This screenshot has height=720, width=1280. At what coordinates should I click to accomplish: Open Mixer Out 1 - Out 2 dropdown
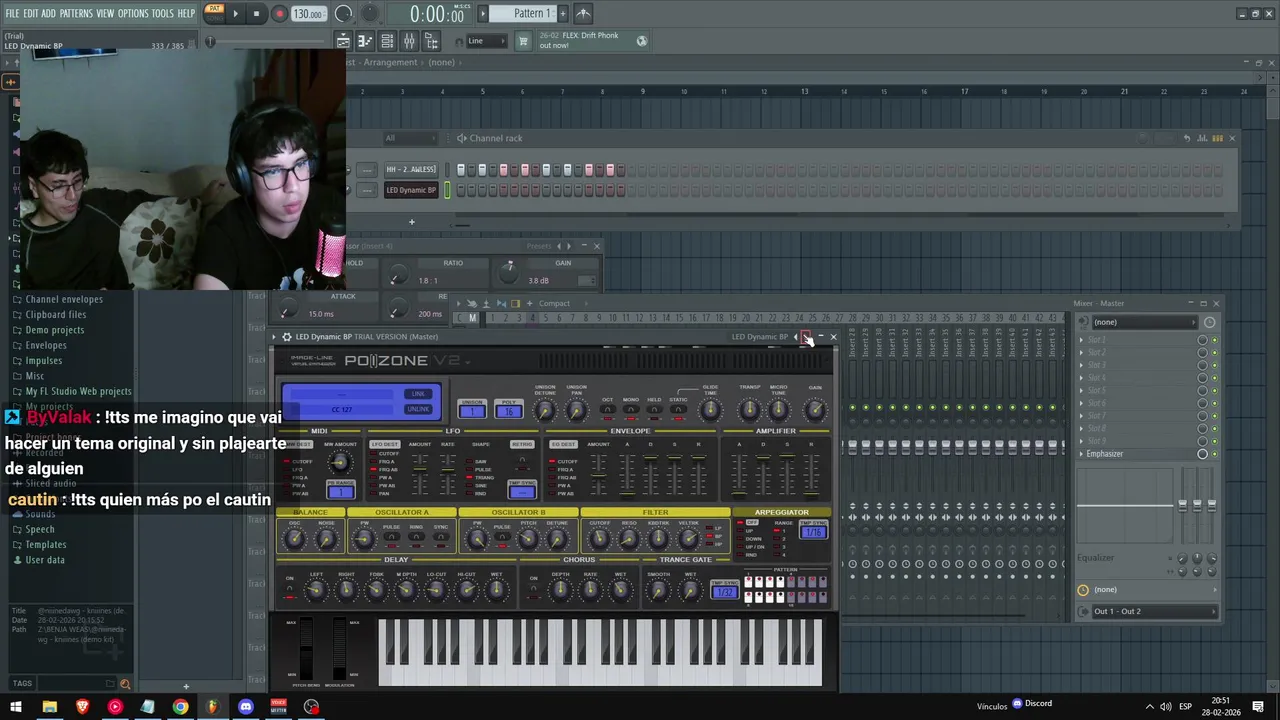click(x=1155, y=611)
